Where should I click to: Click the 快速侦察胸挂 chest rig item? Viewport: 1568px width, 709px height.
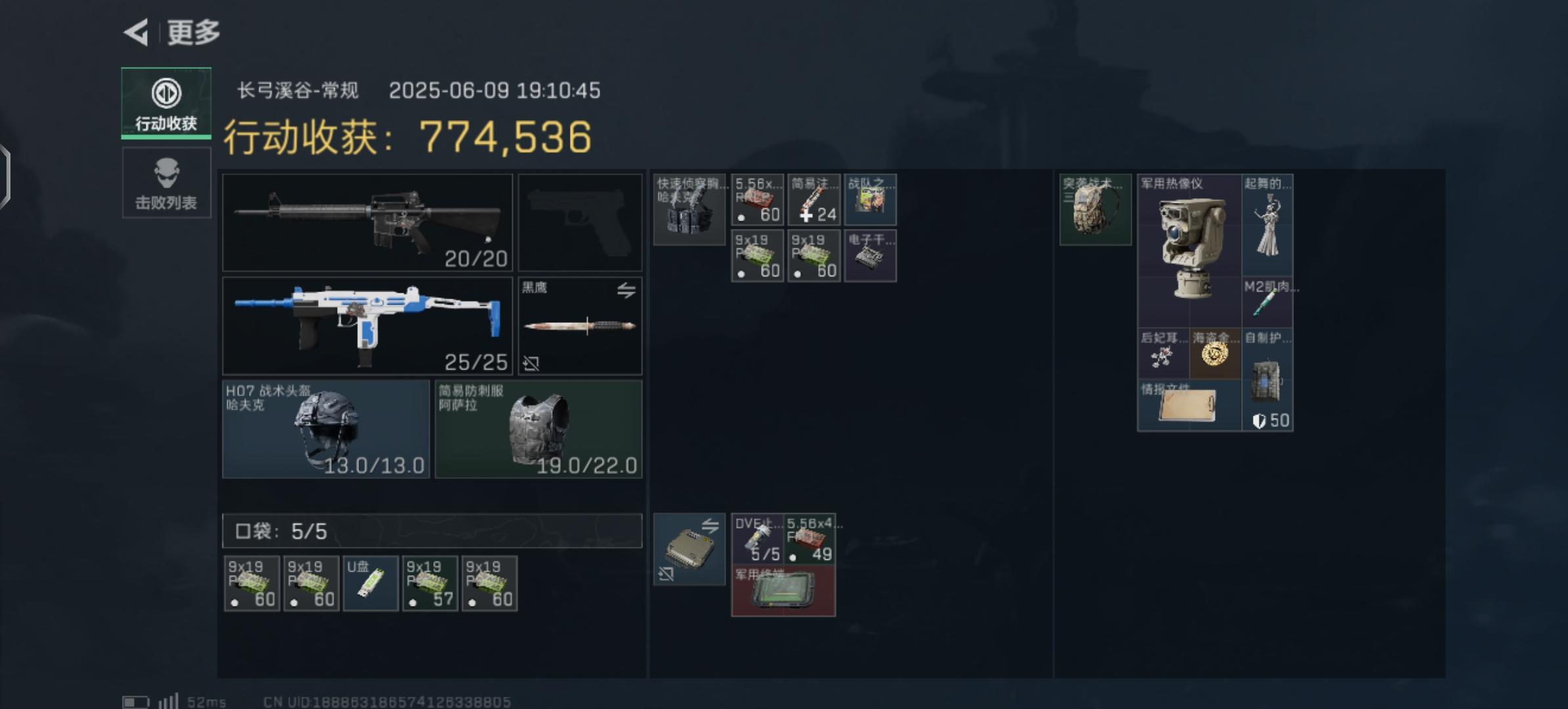(689, 209)
